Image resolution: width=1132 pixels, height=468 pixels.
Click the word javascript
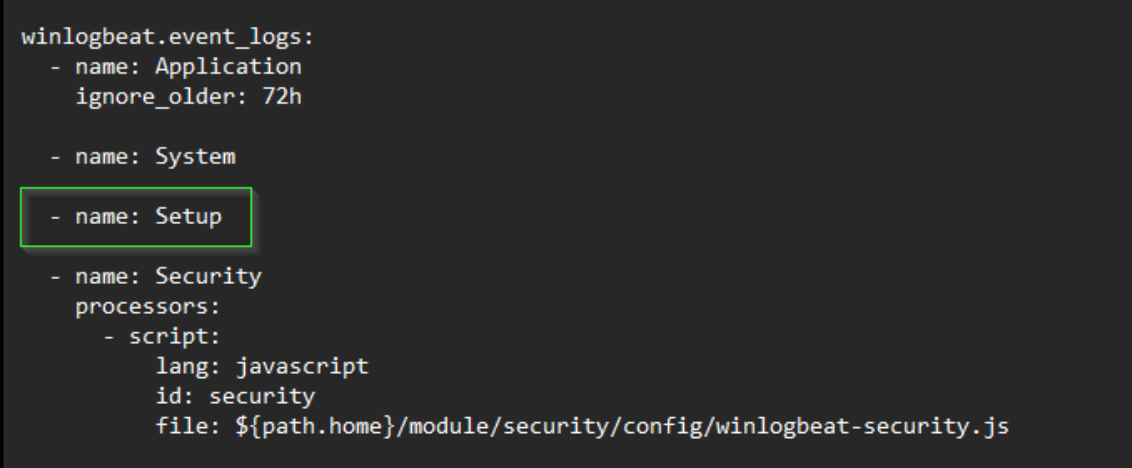pos(302,367)
